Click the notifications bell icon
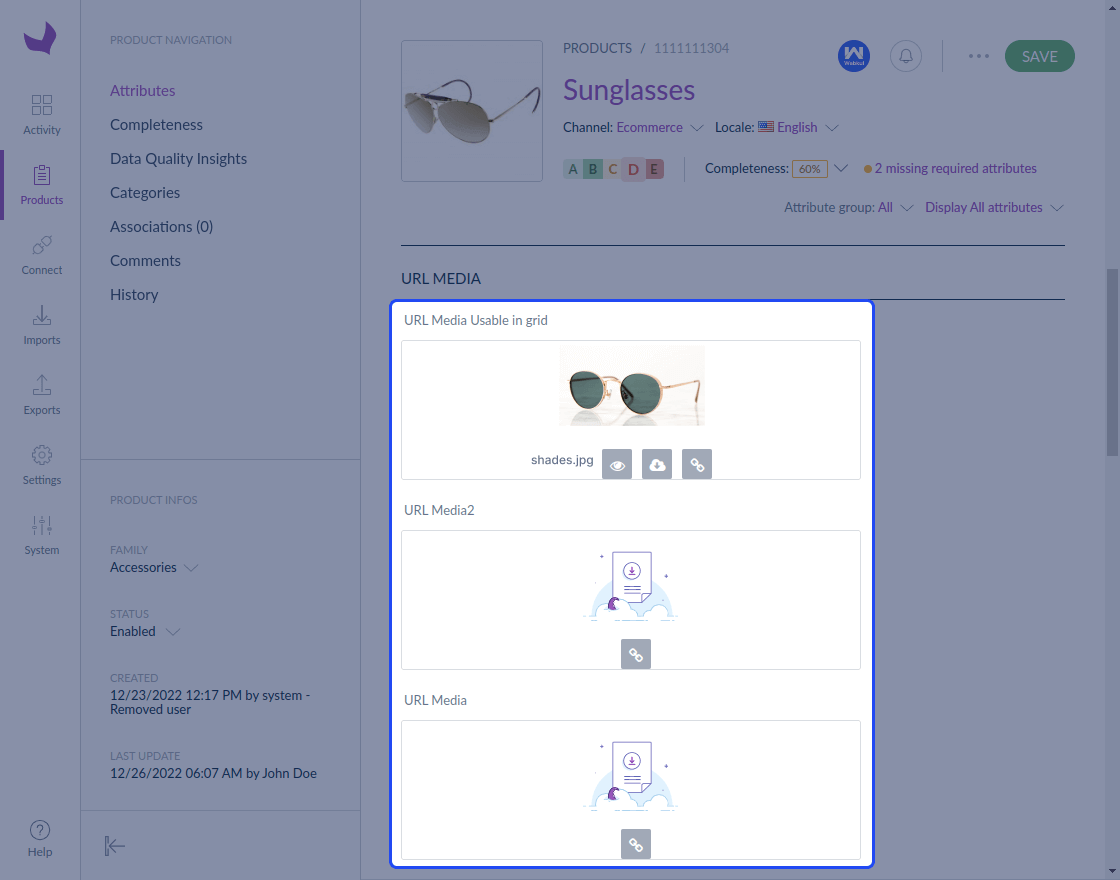This screenshot has width=1120, height=880. point(906,56)
